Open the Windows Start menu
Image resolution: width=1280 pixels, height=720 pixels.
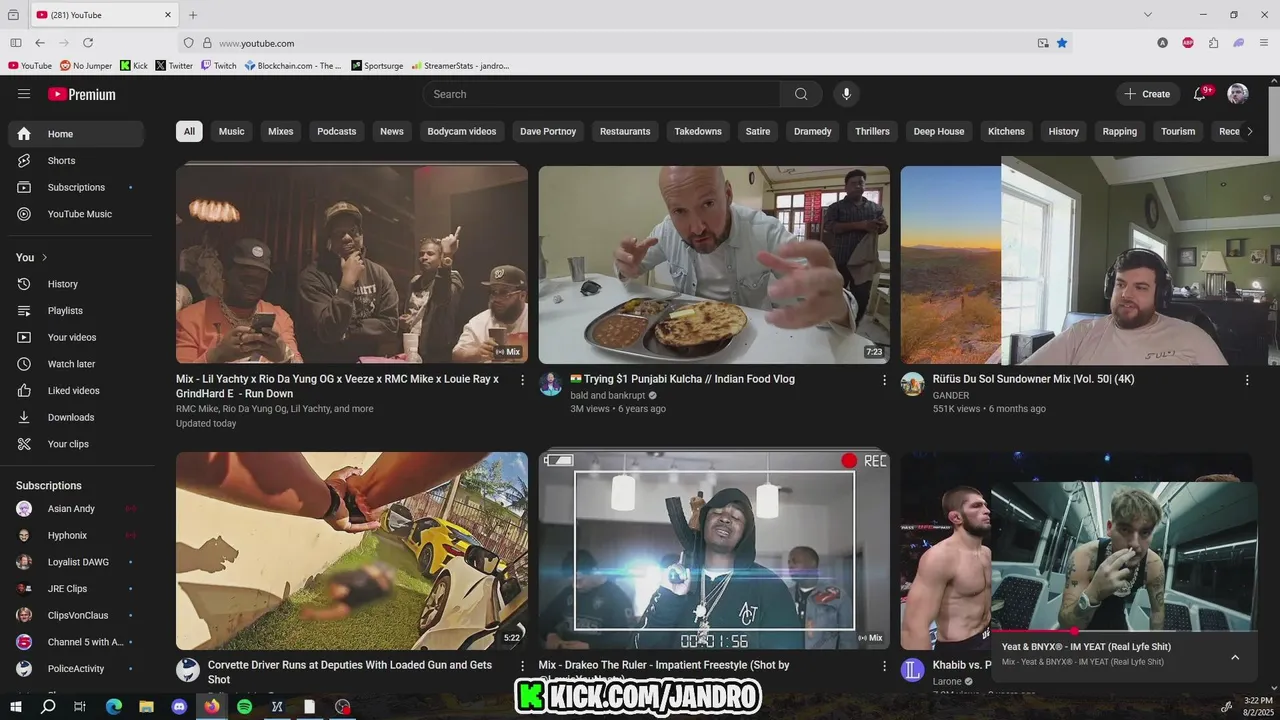coord(16,706)
